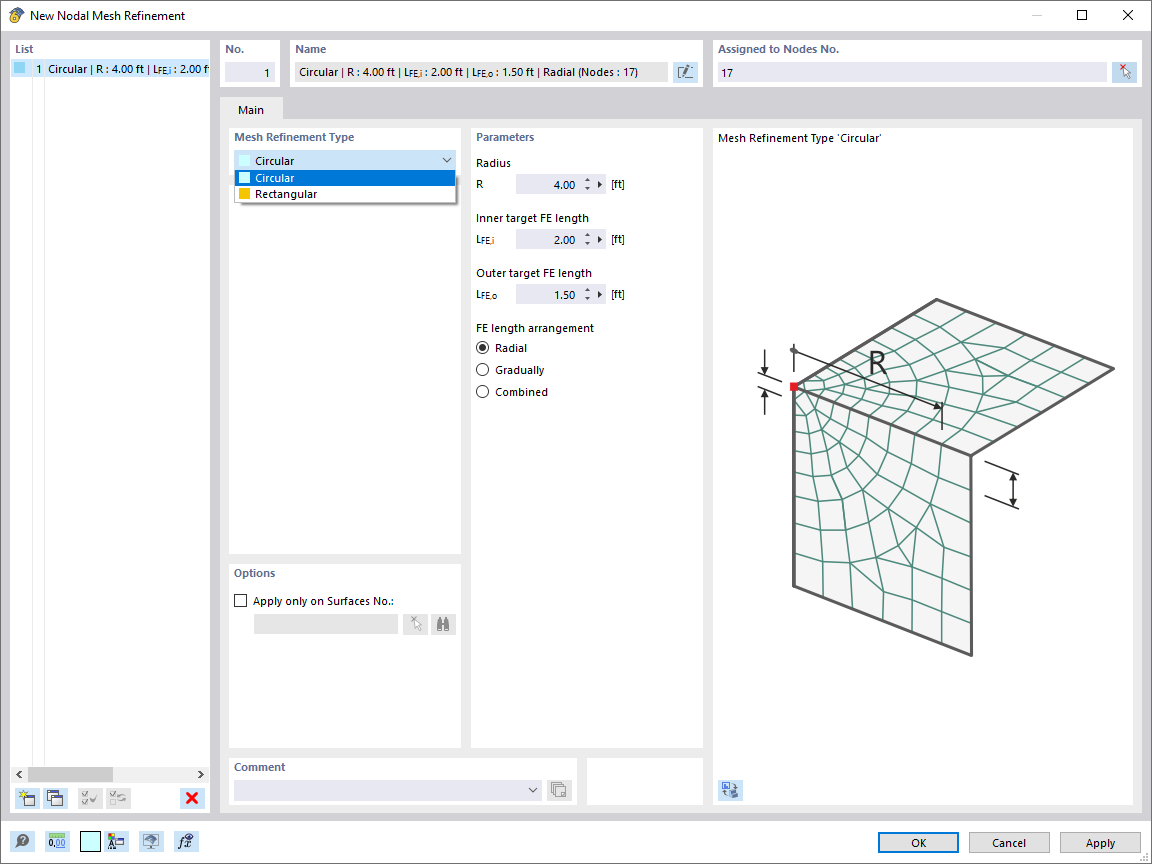Open the Comment dropdown
This screenshot has height=864, width=1152.
[x=531, y=789]
